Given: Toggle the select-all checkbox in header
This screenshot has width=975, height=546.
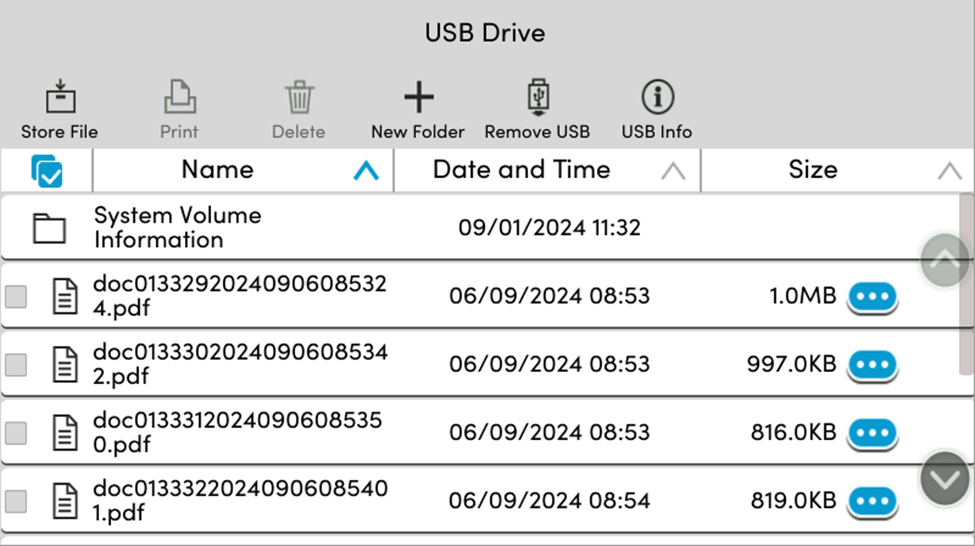Looking at the screenshot, I should point(47,171).
